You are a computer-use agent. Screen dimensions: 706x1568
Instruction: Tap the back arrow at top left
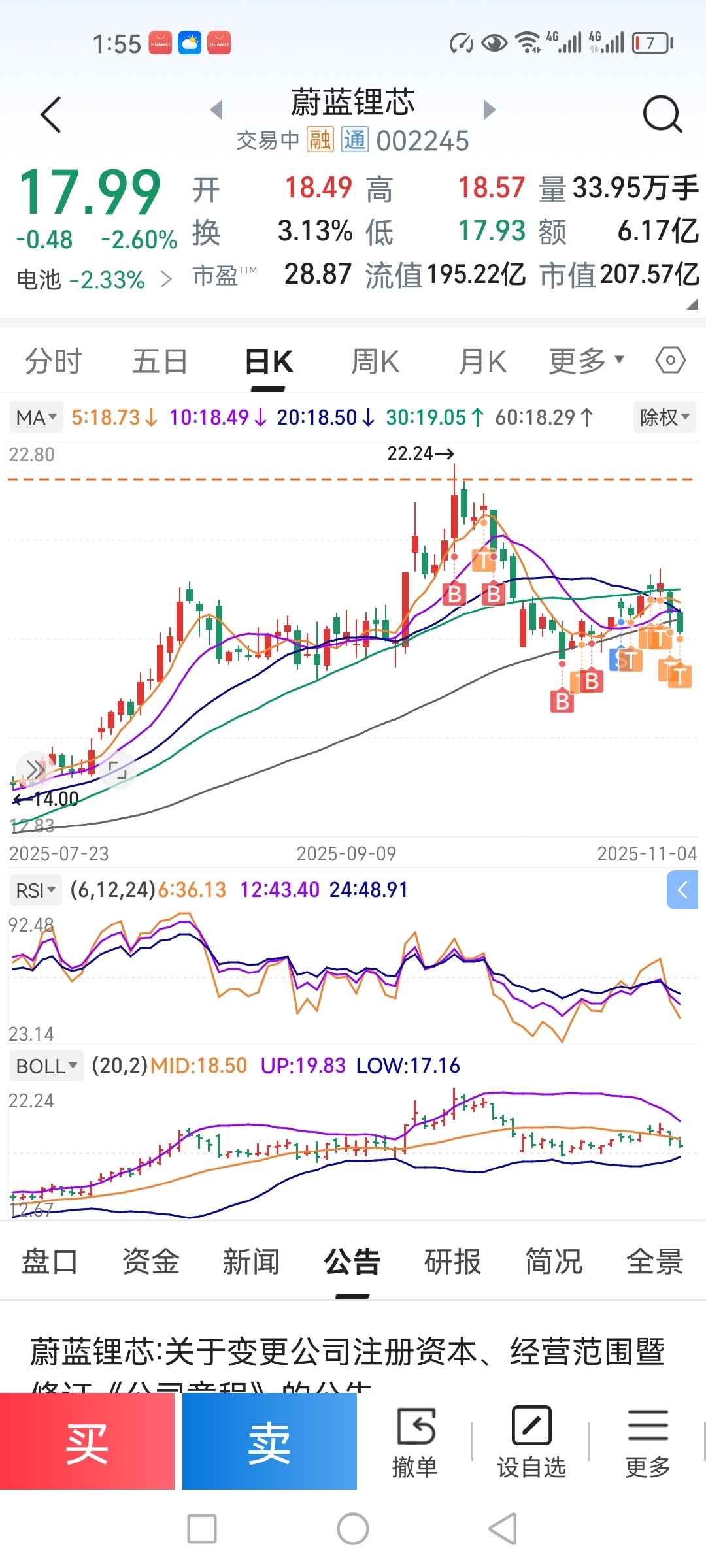51,115
